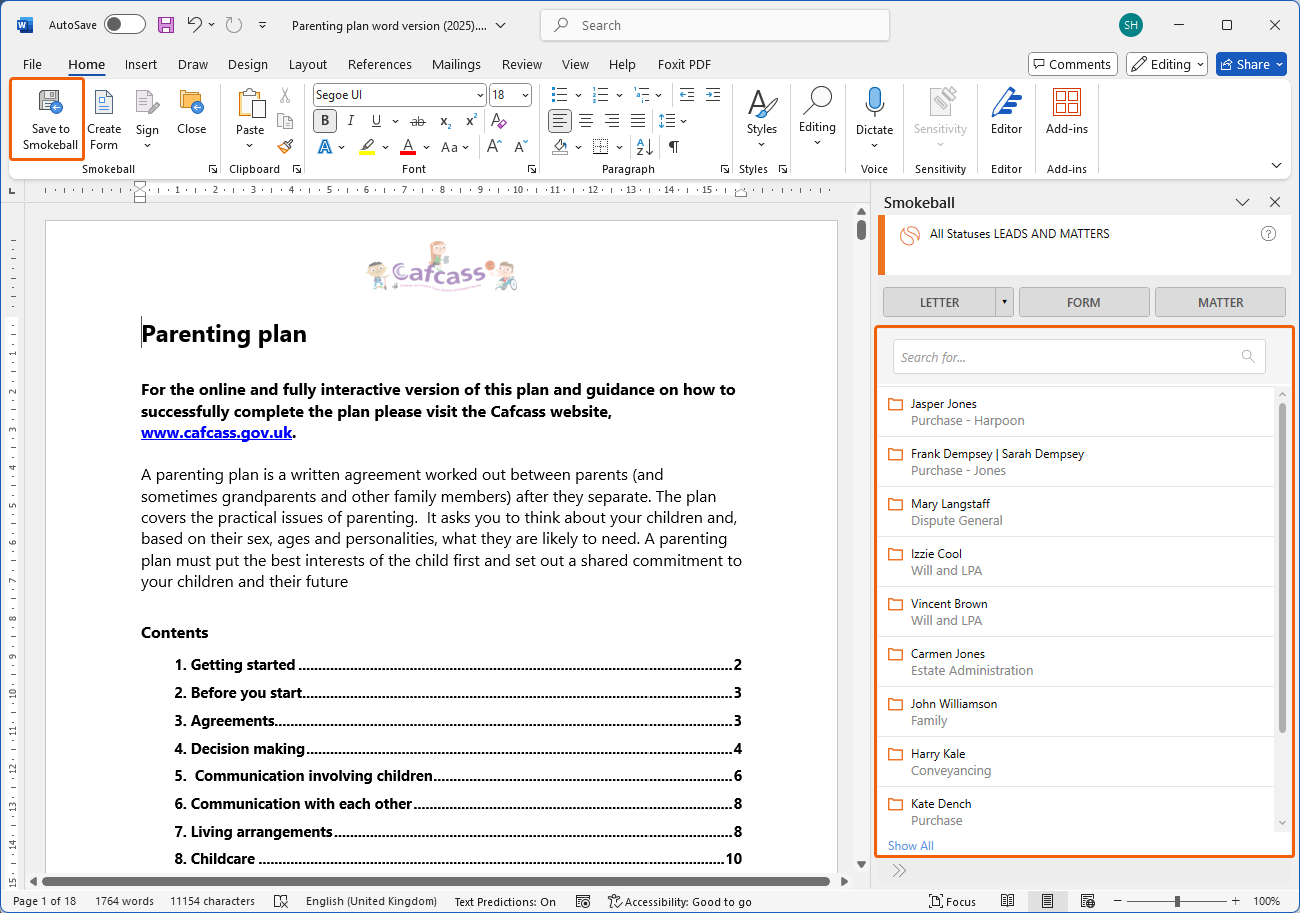
Task: Switch to the Review tab
Action: [x=522, y=64]
